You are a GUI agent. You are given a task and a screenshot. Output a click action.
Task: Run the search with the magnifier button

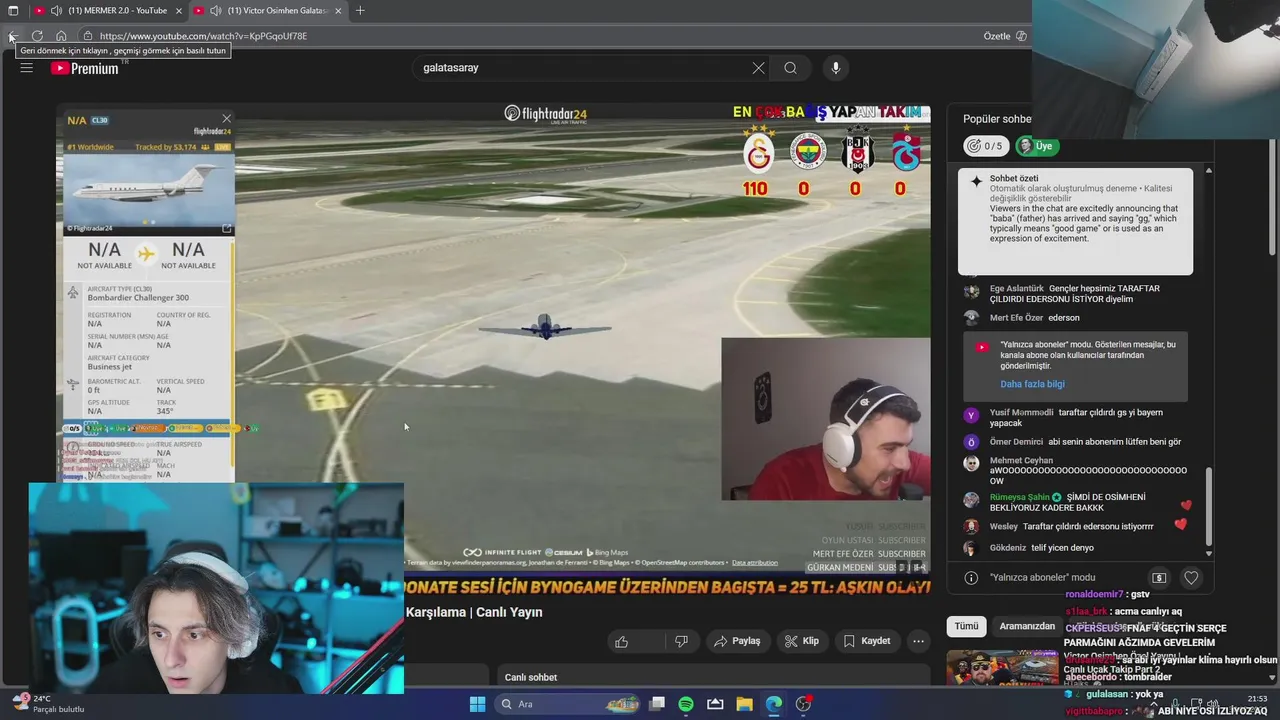[x=790, y=68]
